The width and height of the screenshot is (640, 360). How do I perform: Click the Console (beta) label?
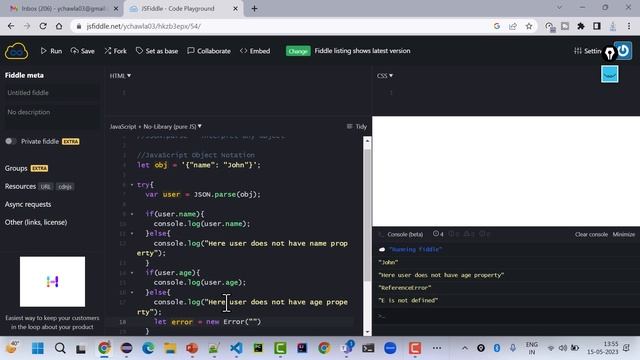[405, 234]
